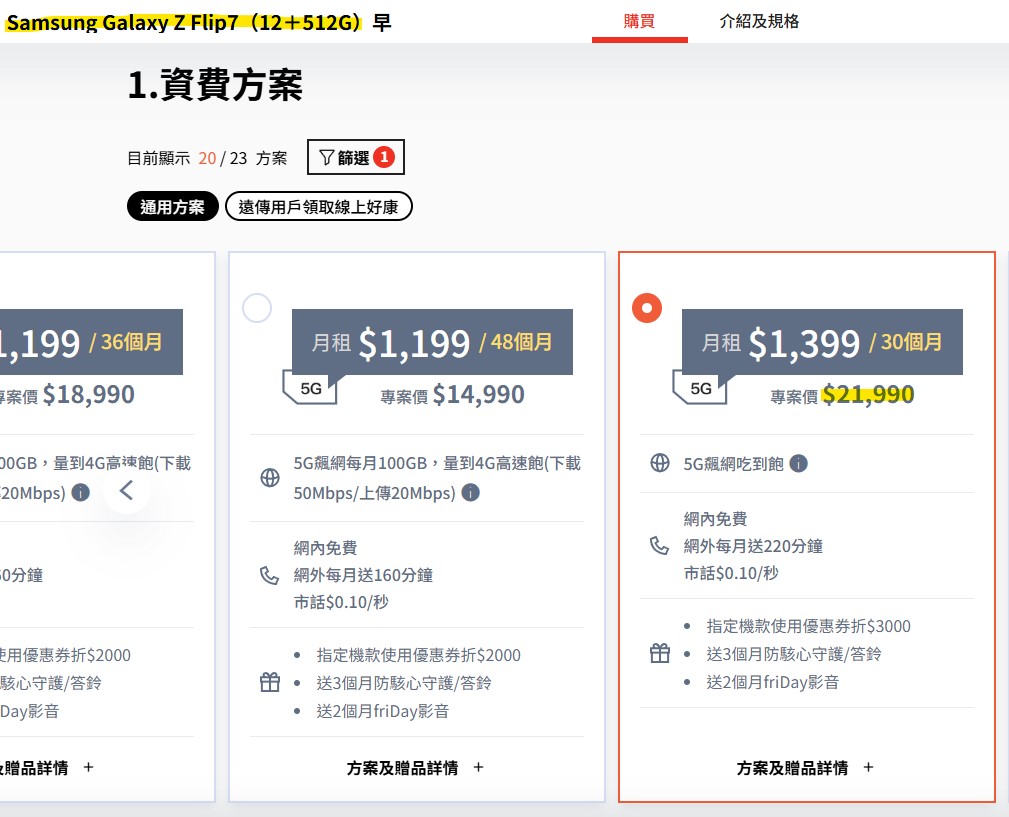Switch to the 購買 tab
Viewport: 1009px width, 817px height.
[x=639, y=21]
